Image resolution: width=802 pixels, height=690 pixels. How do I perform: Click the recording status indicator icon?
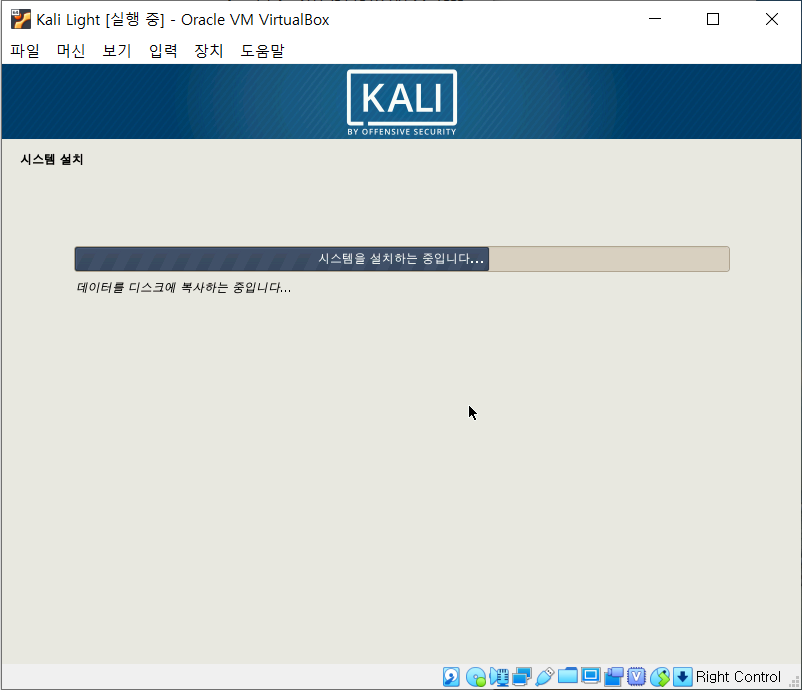[x=614, y=677]
